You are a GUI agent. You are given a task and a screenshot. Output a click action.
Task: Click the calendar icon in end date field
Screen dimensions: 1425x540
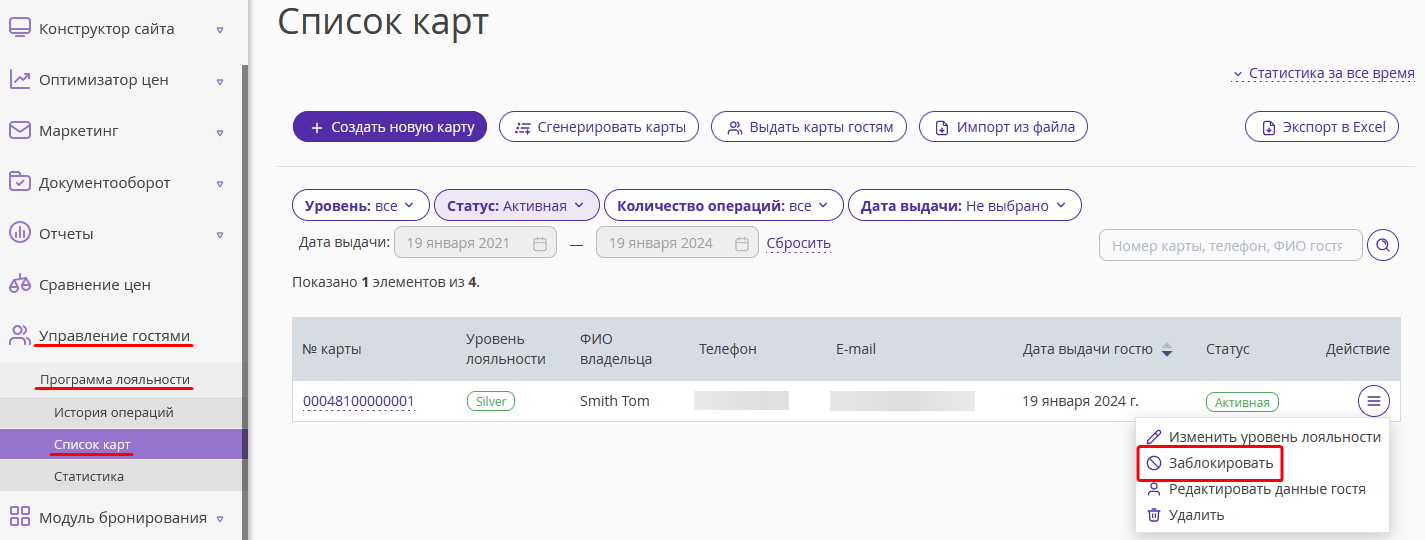(x=741, y=243)
